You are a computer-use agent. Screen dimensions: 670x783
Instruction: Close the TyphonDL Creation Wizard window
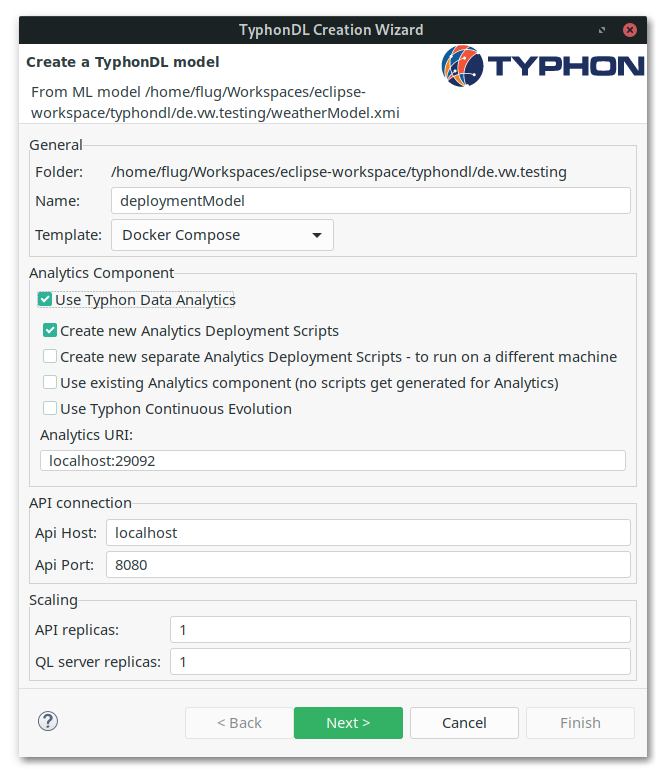point(630,30)
